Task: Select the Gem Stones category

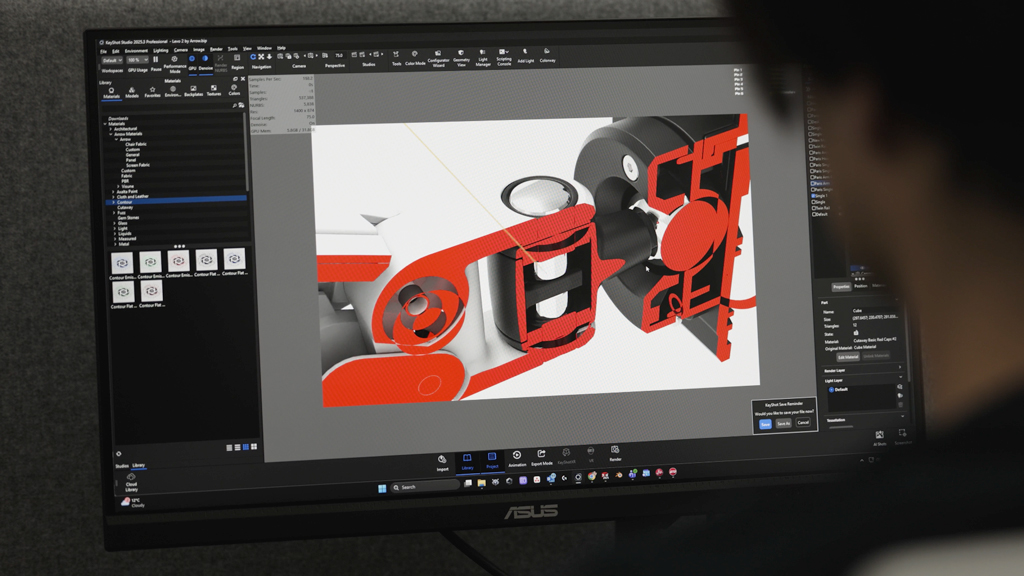Action: click(129, 217)
